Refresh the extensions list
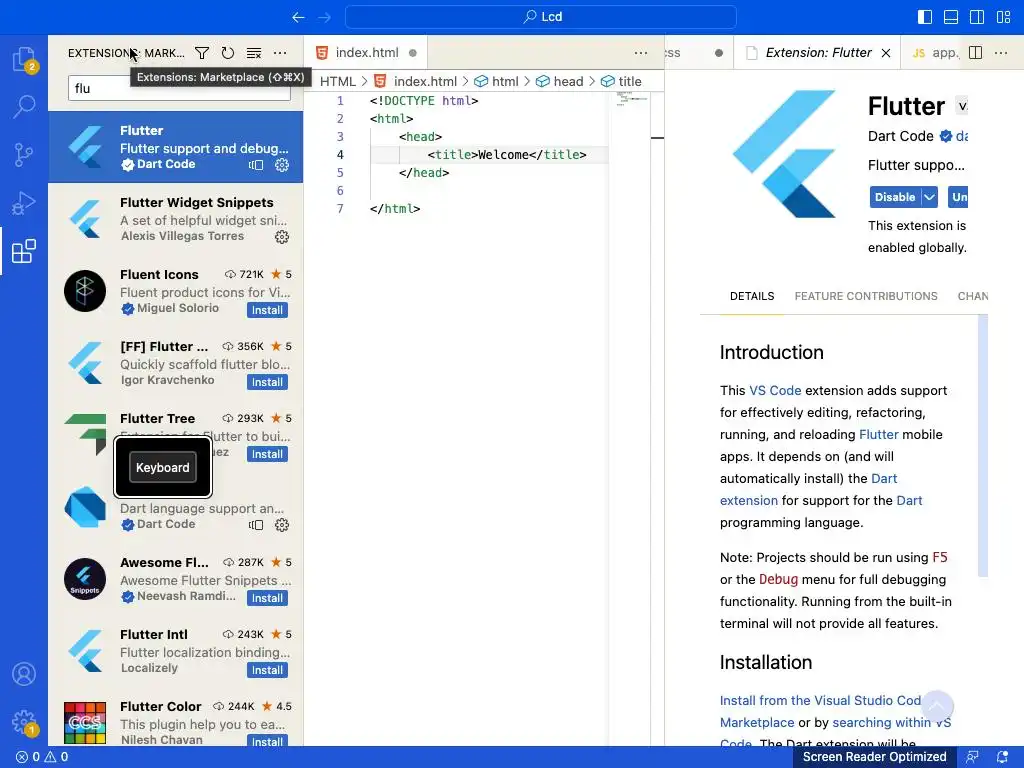This screenshot has height=768, width=1024. pos(228,53)
